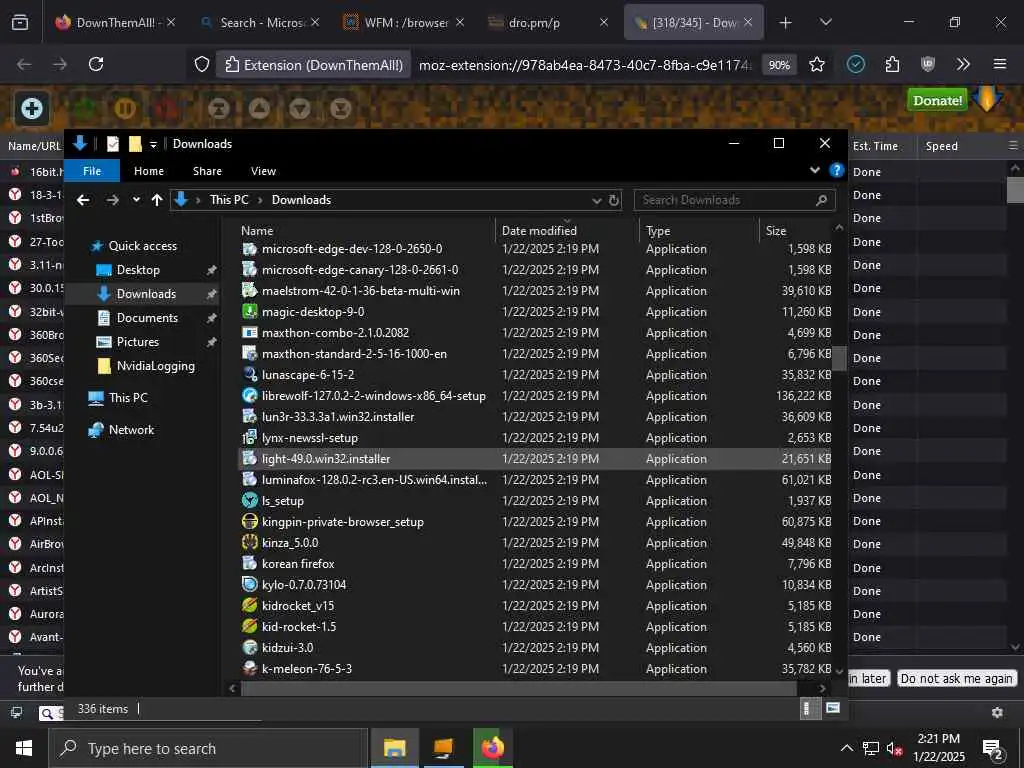Click the green resume icon in DownThemAll toolbar
Screen dimensions: 1024x768
coord(85,108)
